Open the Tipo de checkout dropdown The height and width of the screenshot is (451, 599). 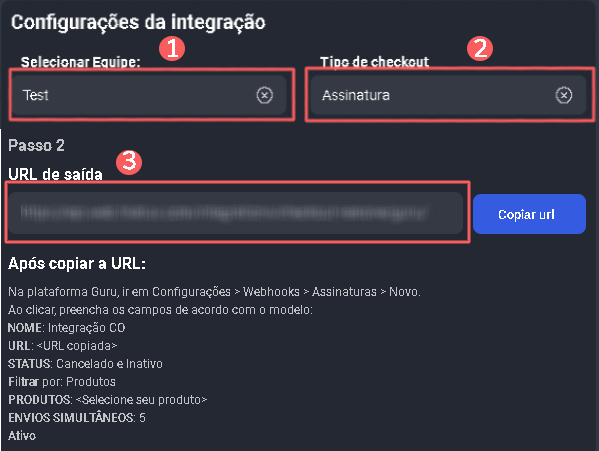click(448, 95)
